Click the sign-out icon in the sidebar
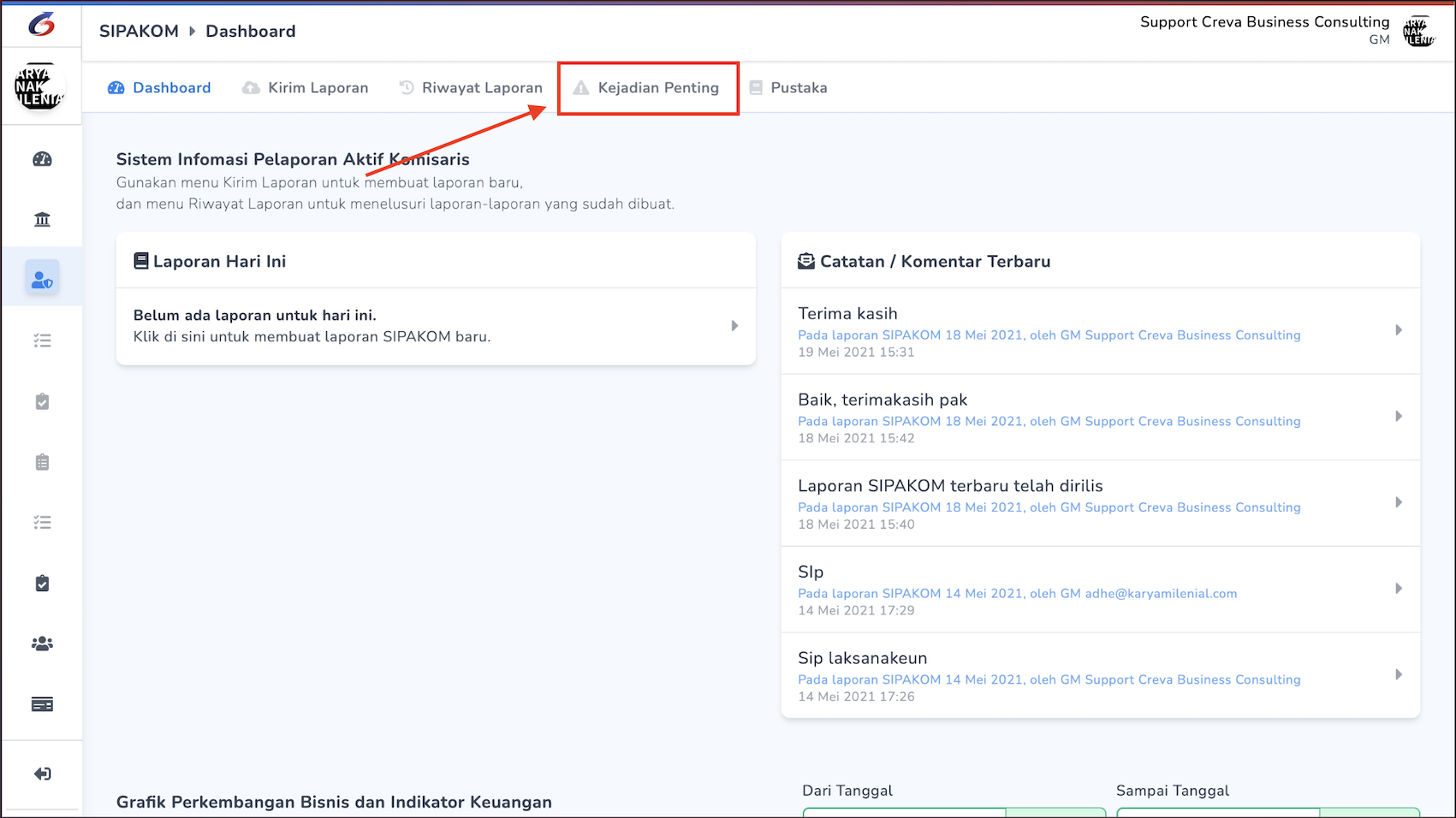The image size is (1456, 818). click(42, 774)
